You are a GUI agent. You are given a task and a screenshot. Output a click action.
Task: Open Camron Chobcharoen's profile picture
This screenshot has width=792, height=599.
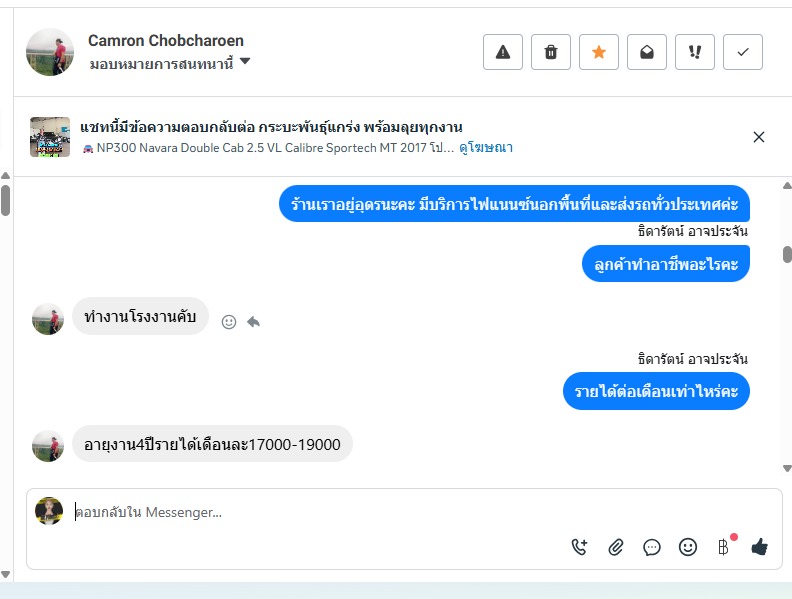tap(50, 52)
